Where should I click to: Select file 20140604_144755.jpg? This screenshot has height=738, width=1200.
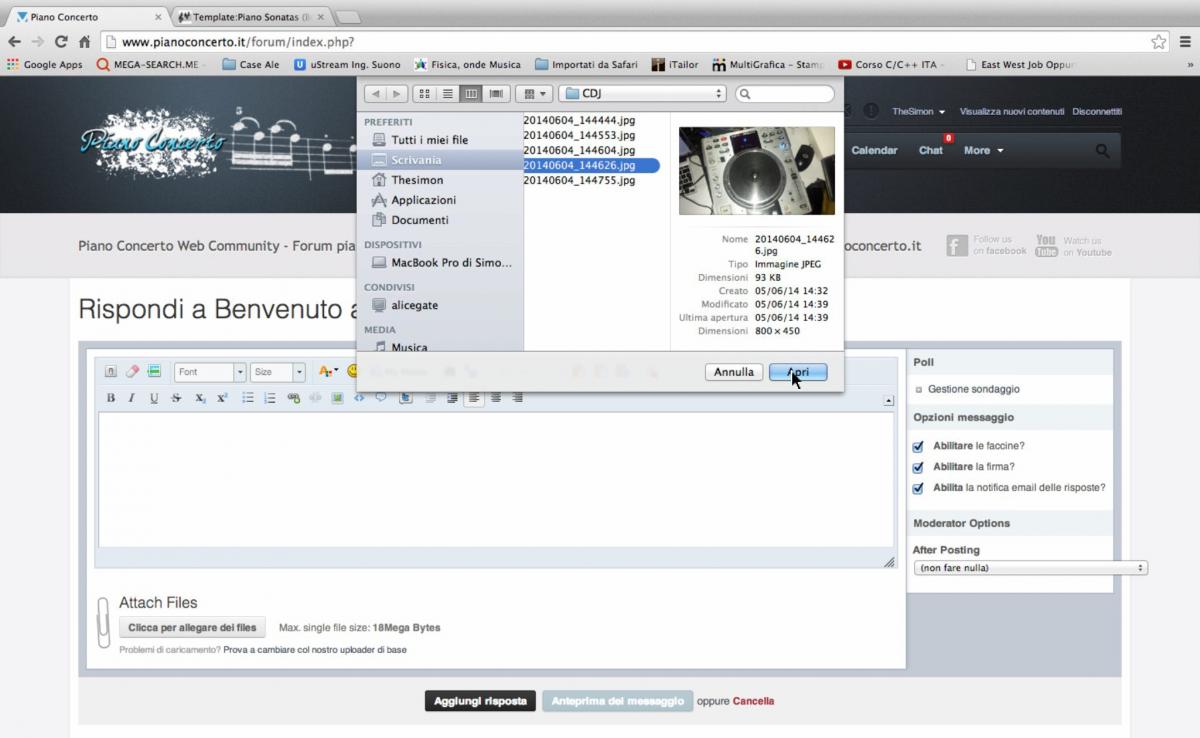click(x=579, y=181)
